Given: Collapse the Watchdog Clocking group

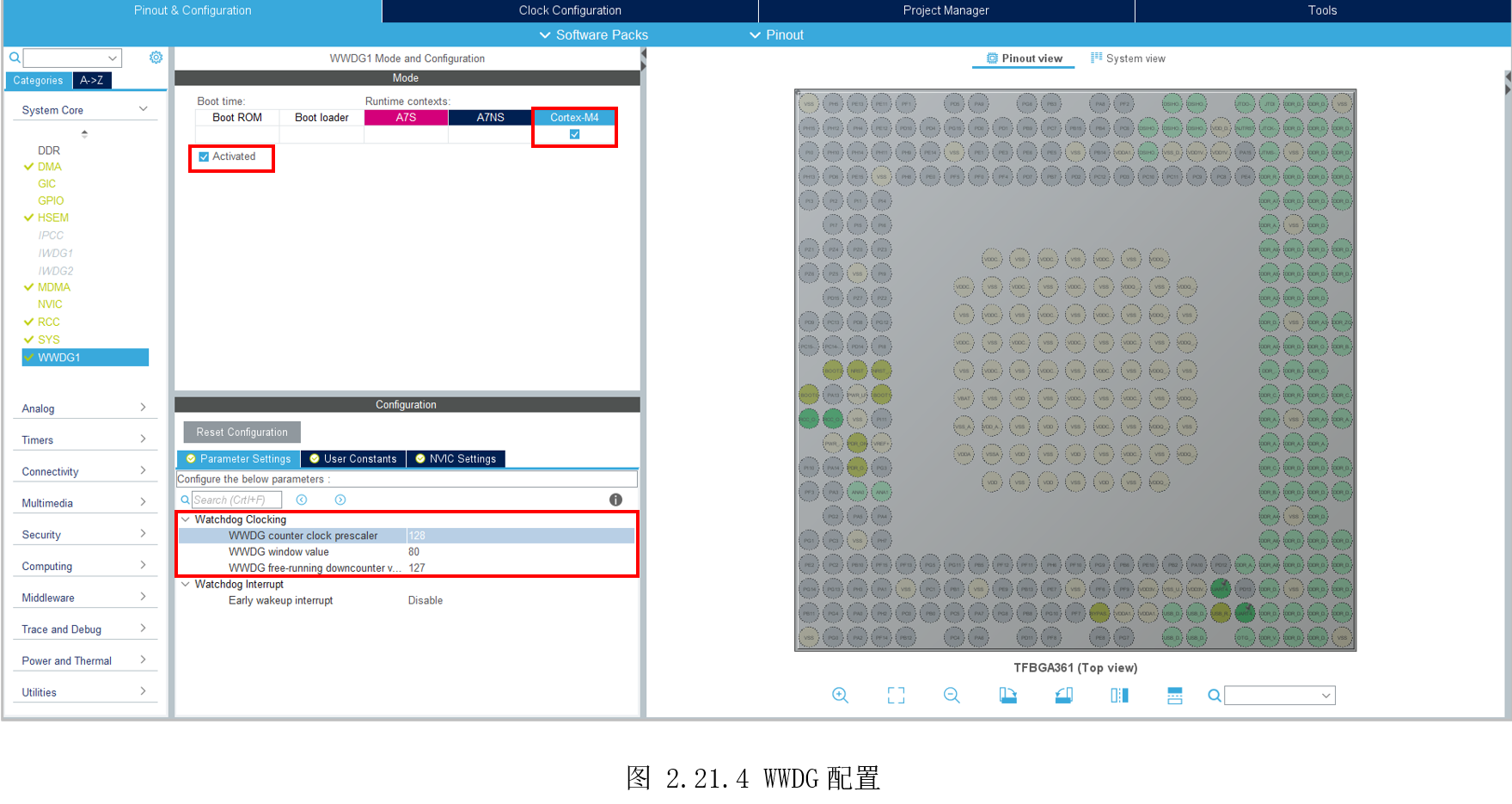Looking at the screenshot, I should 185,519.
